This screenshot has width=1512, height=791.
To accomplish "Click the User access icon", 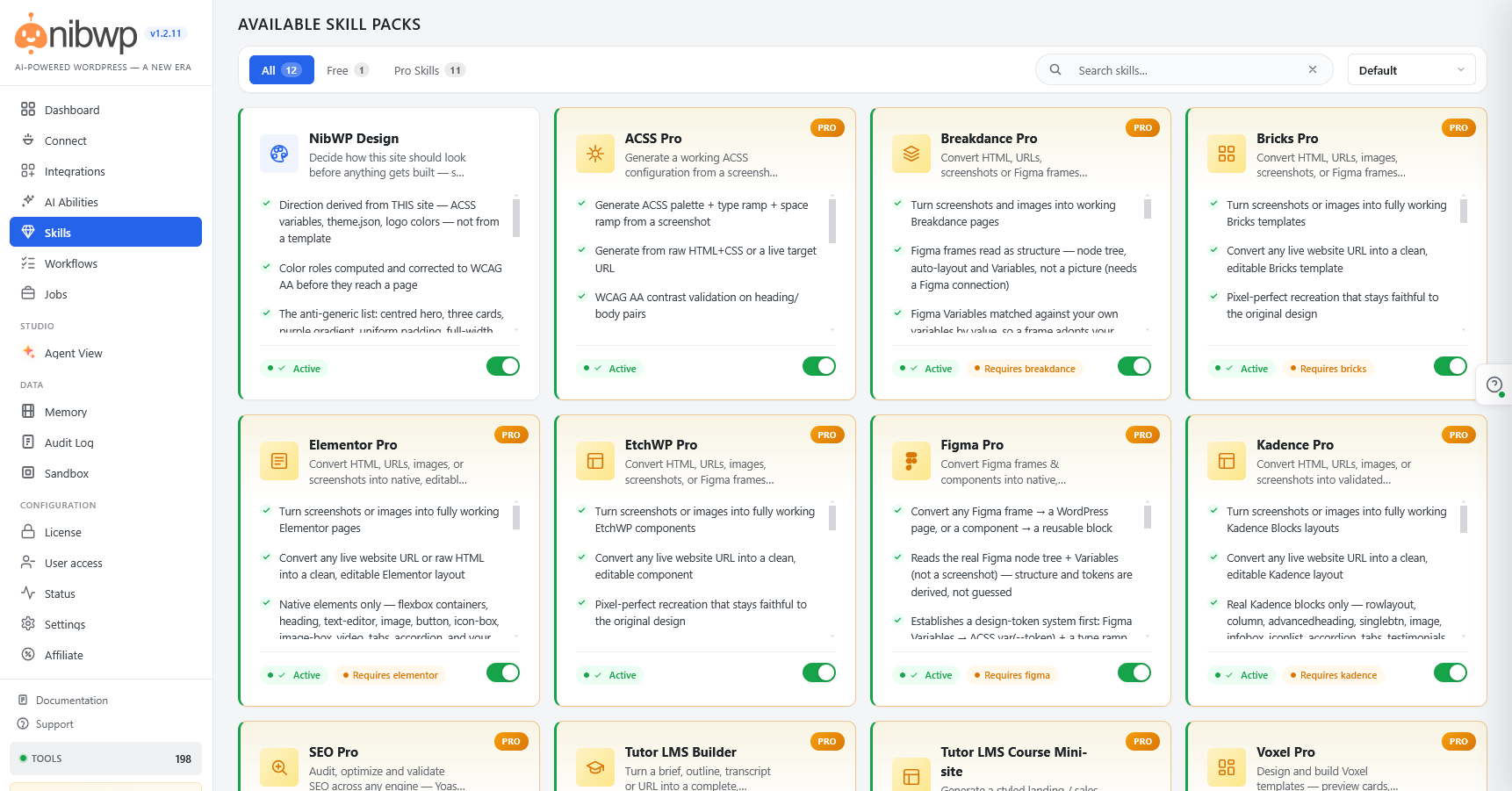I will click(x=28, y=563).
